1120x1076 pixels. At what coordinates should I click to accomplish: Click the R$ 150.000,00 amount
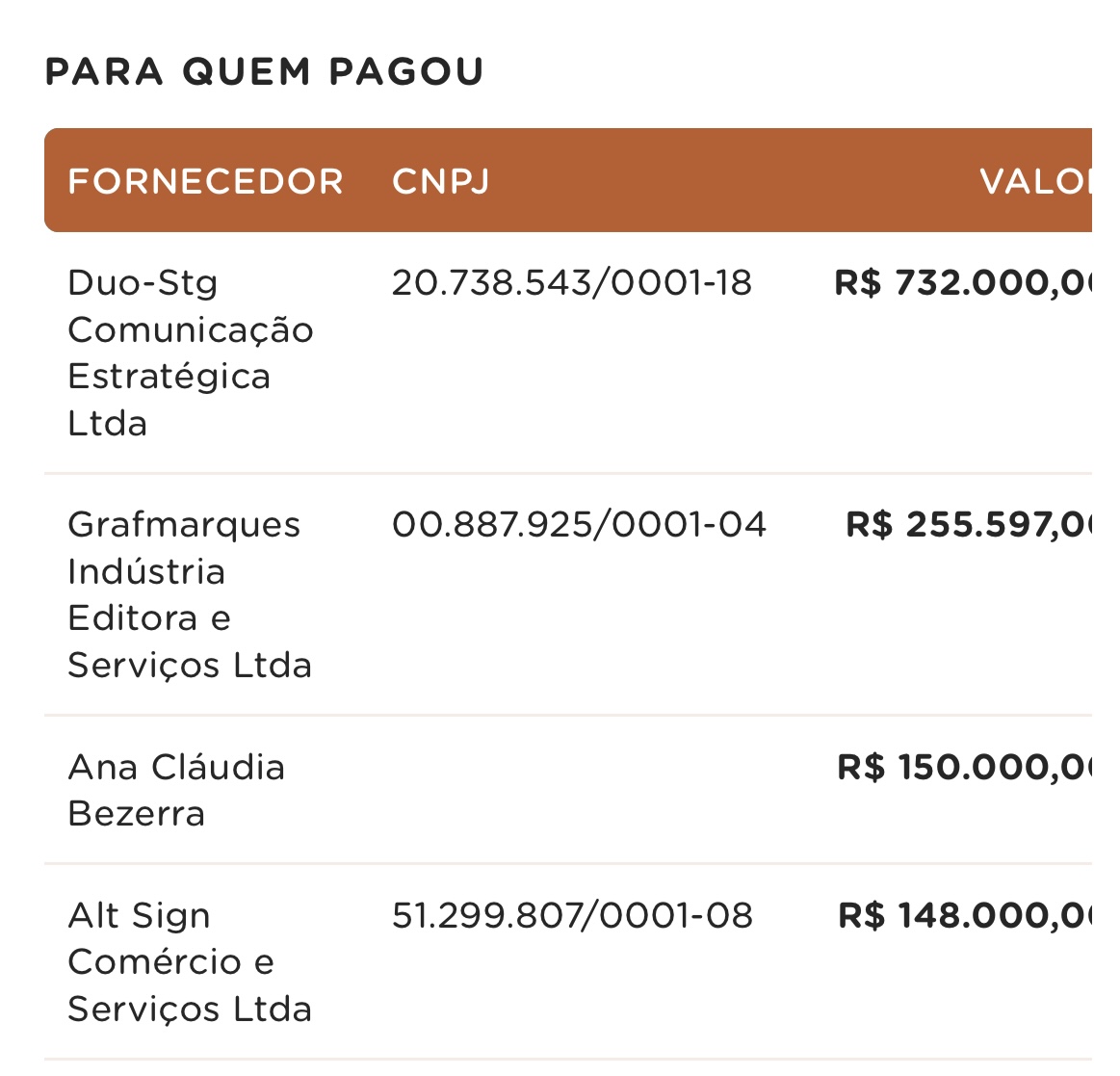pyautogui.click(x=964, y=768)
